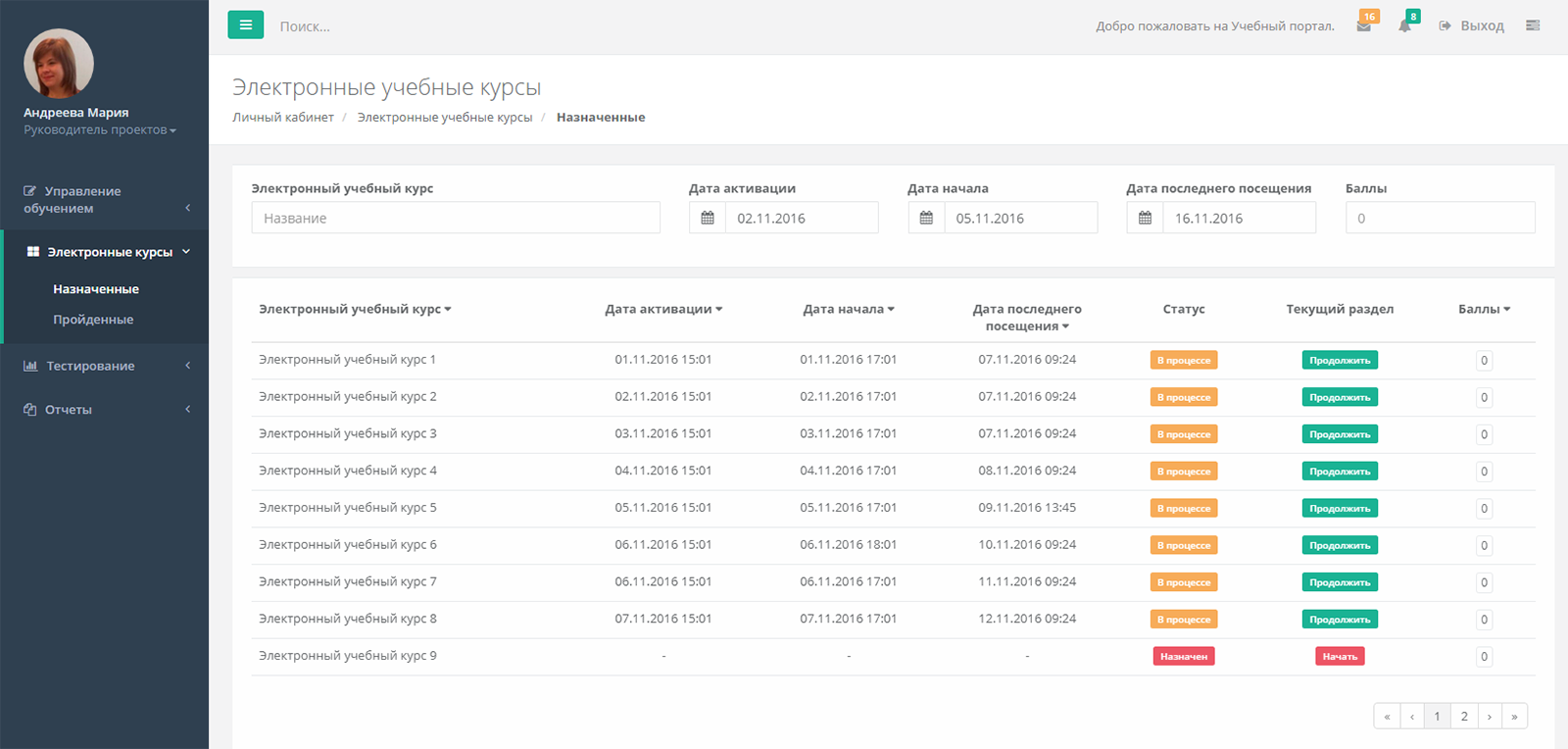The height and width of the screenshot is (749, 1568).
Task: Open the Пройденные submenu item
Action: click(93, 320)
